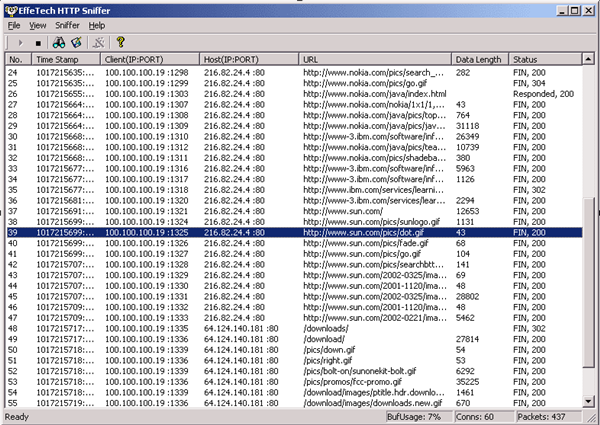600x425 pixels.
Task: Select the /pics/right.gif row
Action: 295,361
